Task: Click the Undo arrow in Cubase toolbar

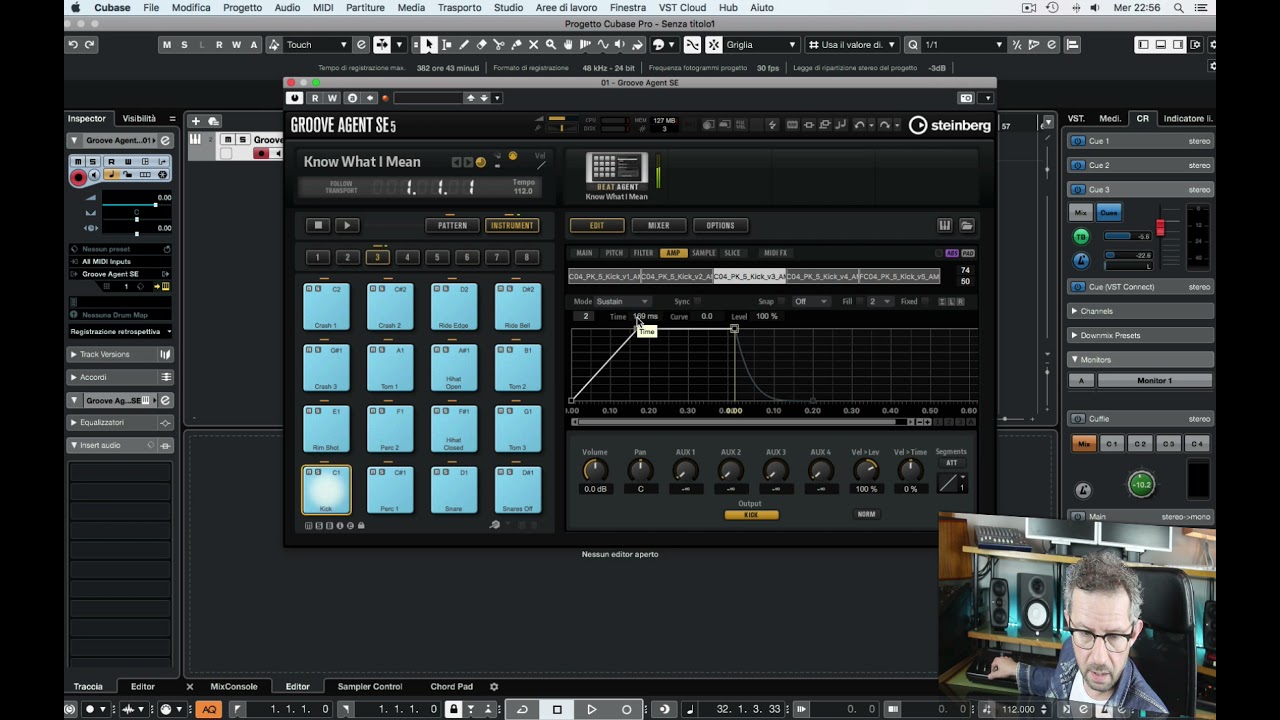Action: click(73, 44)
